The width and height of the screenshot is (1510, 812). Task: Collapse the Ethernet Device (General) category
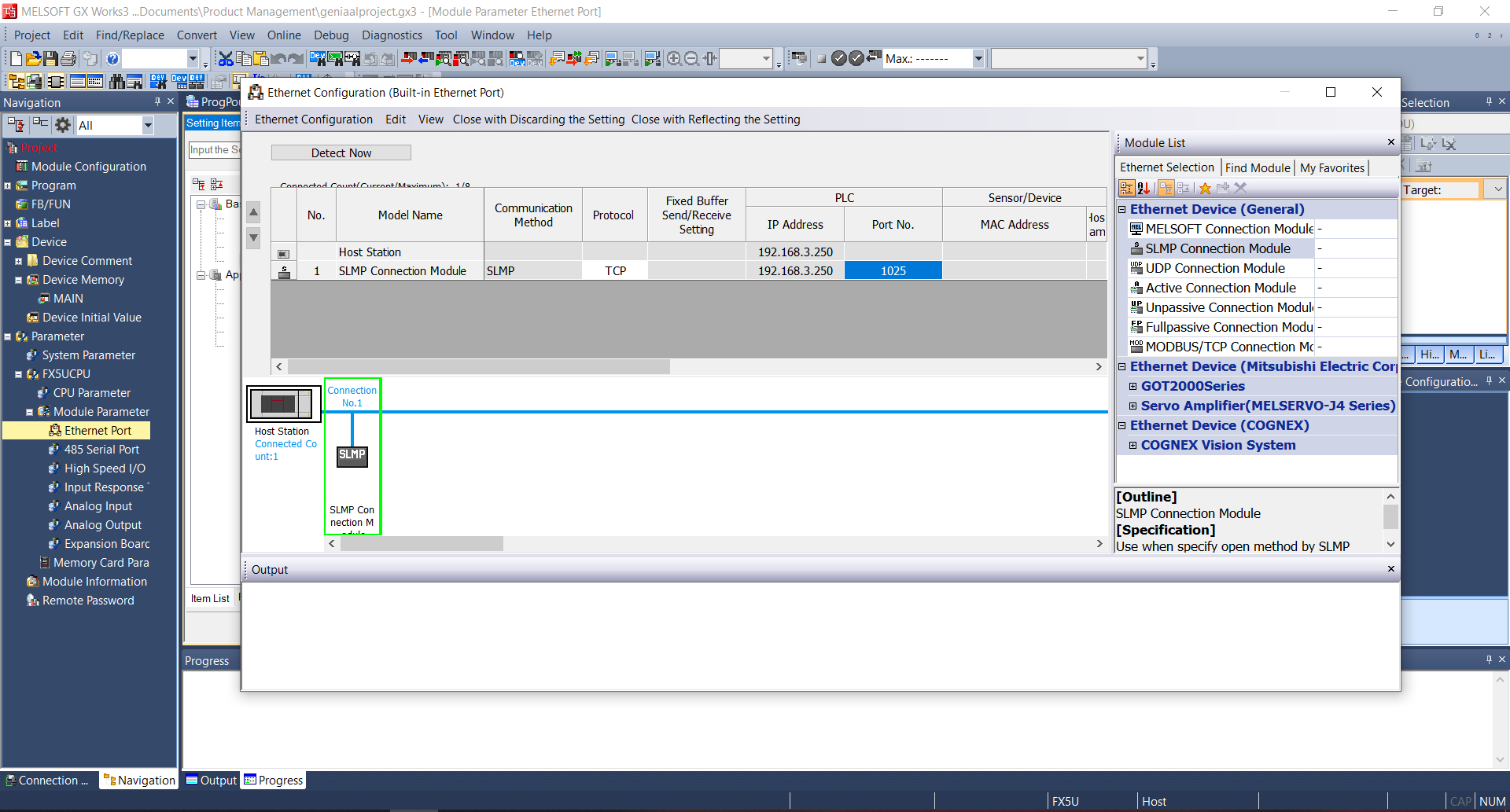coord(1122,210)
